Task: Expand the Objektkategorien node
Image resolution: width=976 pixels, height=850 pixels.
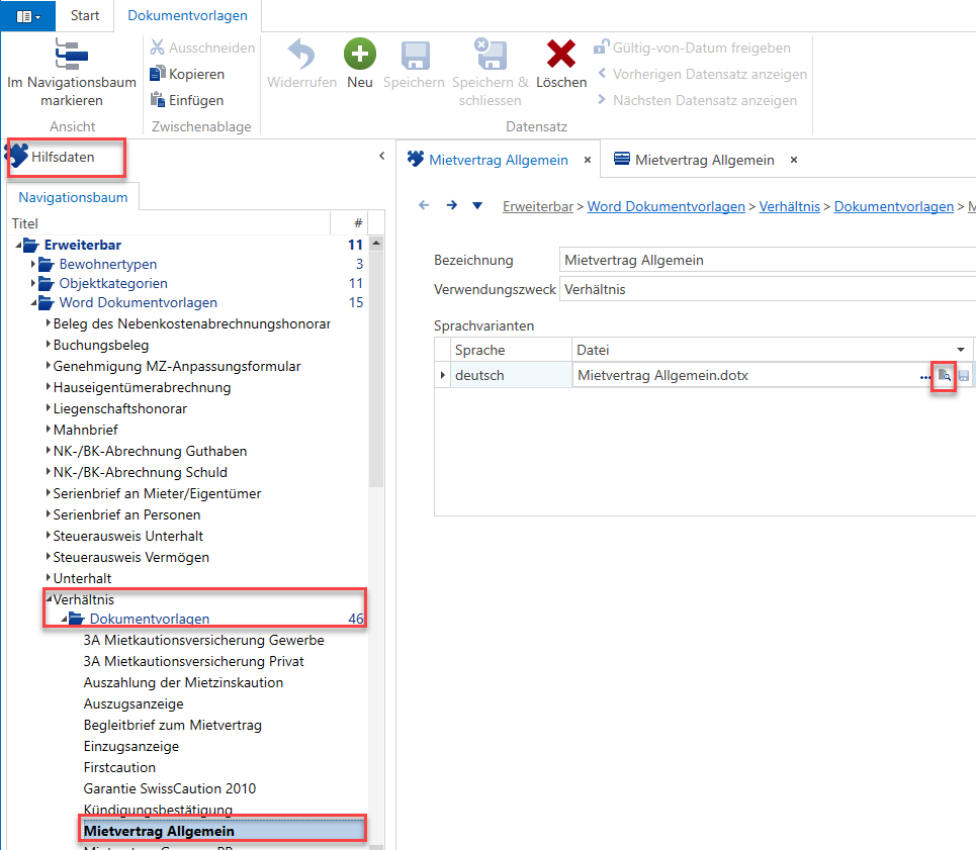Action: click(33, 284)
